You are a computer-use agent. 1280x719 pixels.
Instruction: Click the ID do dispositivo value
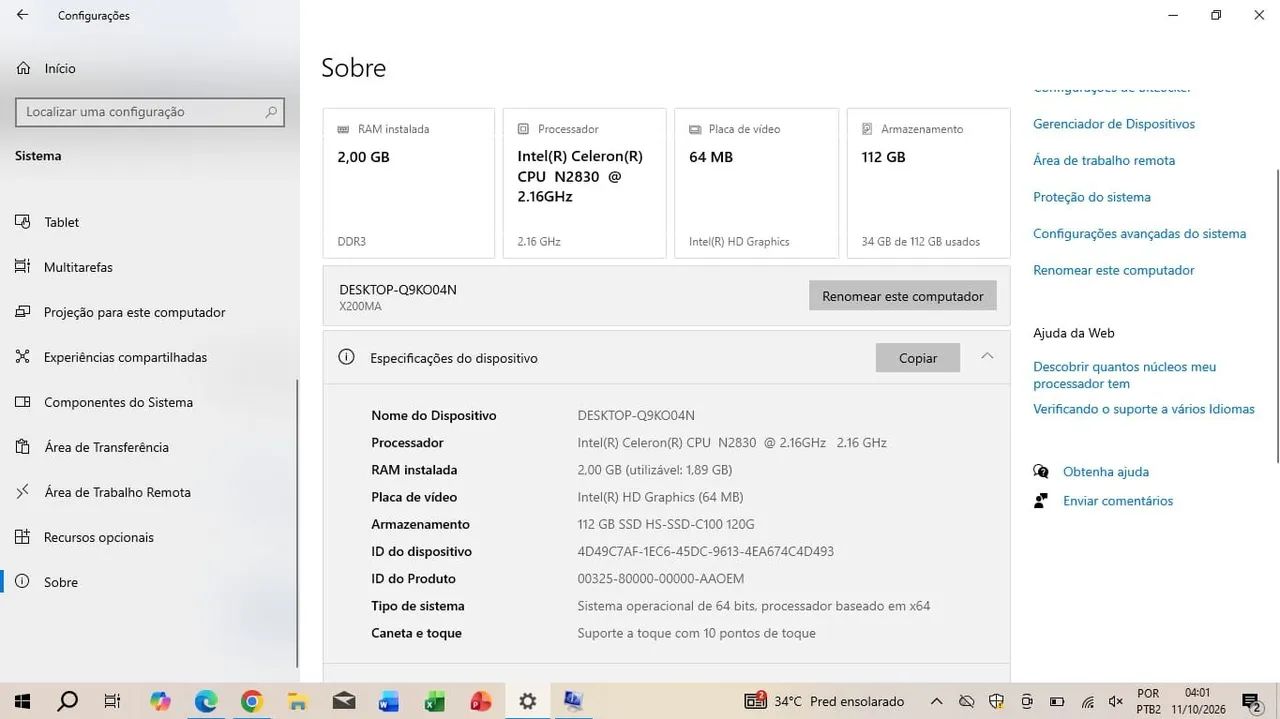pos(706,551)
